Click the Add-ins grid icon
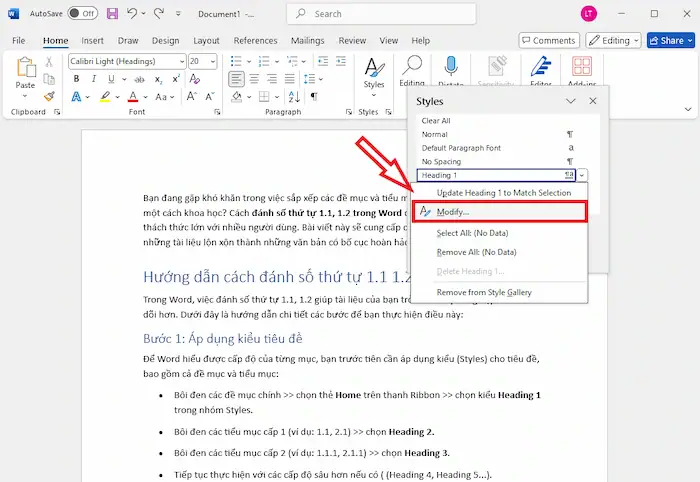The image size is (700, 482). [582, 68]
